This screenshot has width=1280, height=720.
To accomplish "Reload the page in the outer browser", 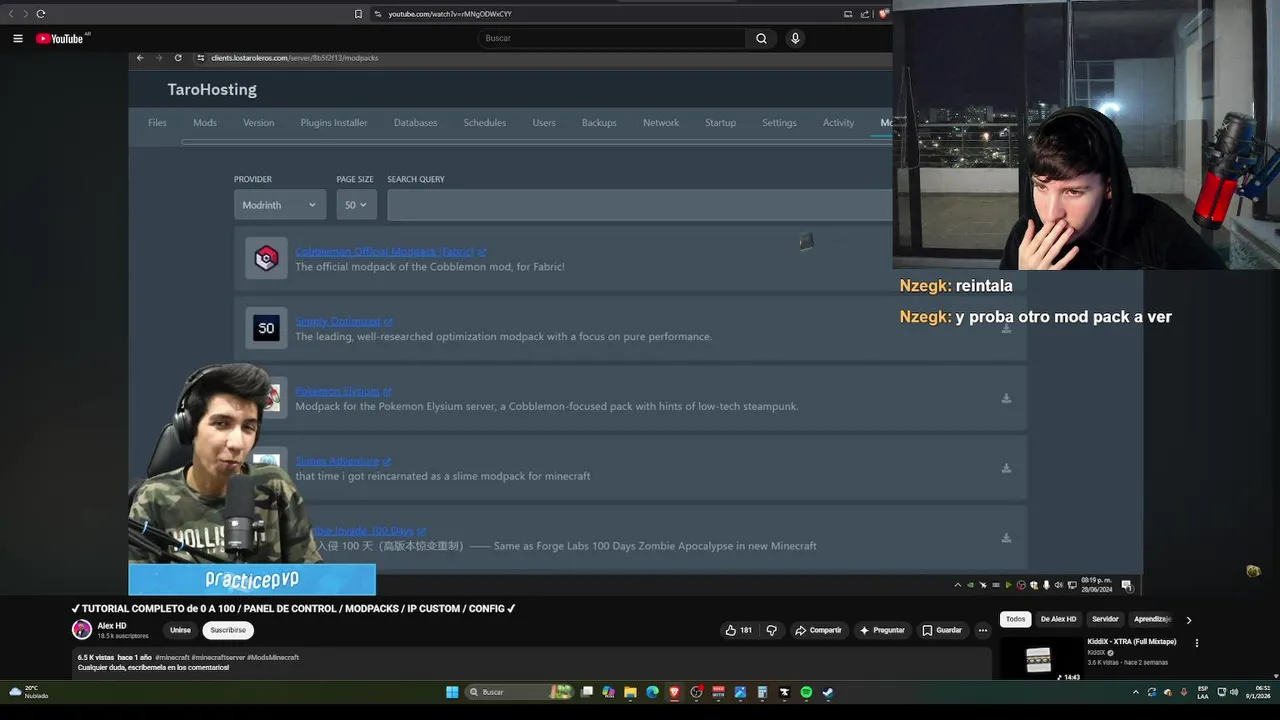I will click(x=41, y=14).
